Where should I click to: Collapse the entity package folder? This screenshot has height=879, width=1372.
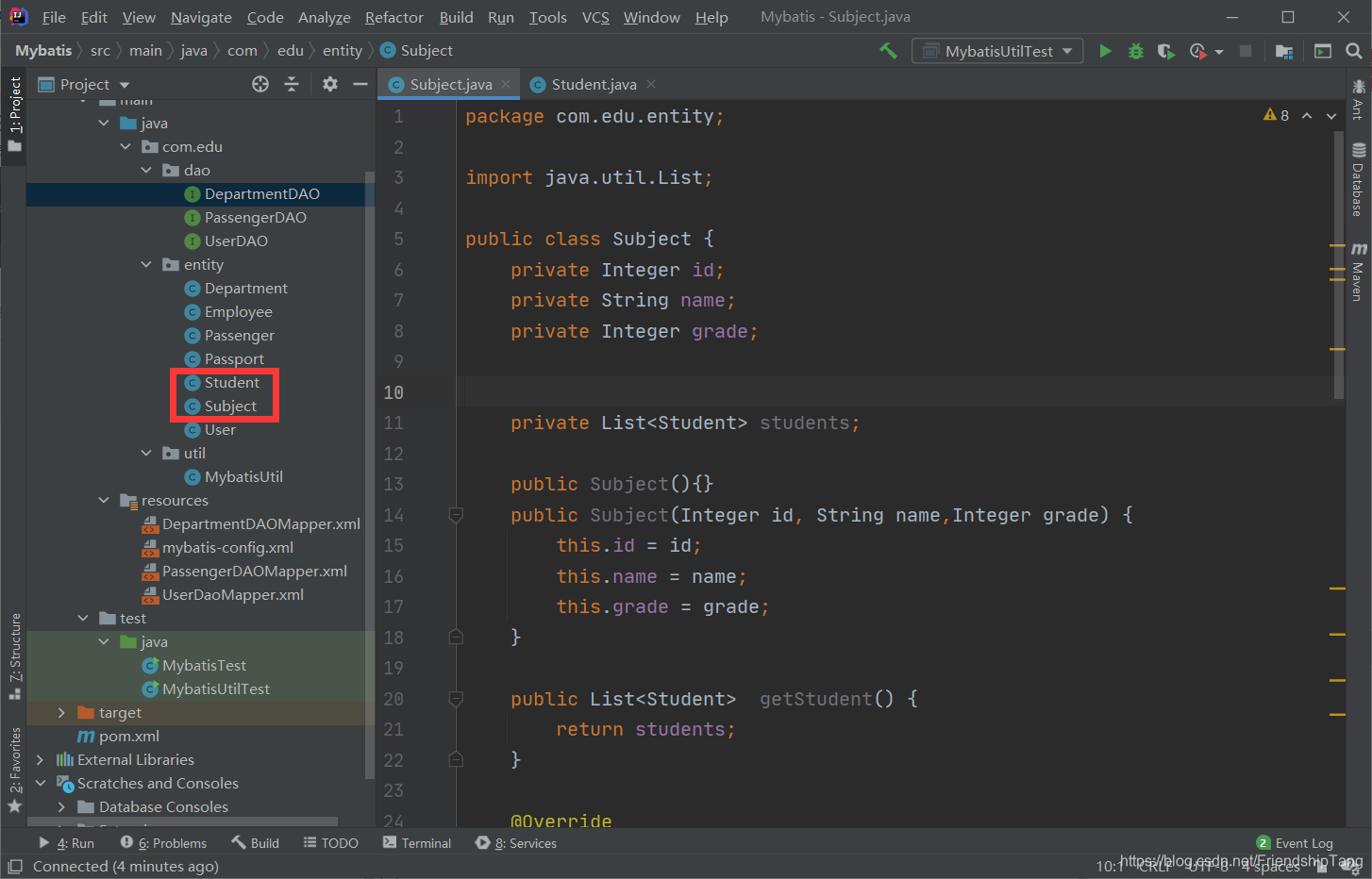pos(146,264)
